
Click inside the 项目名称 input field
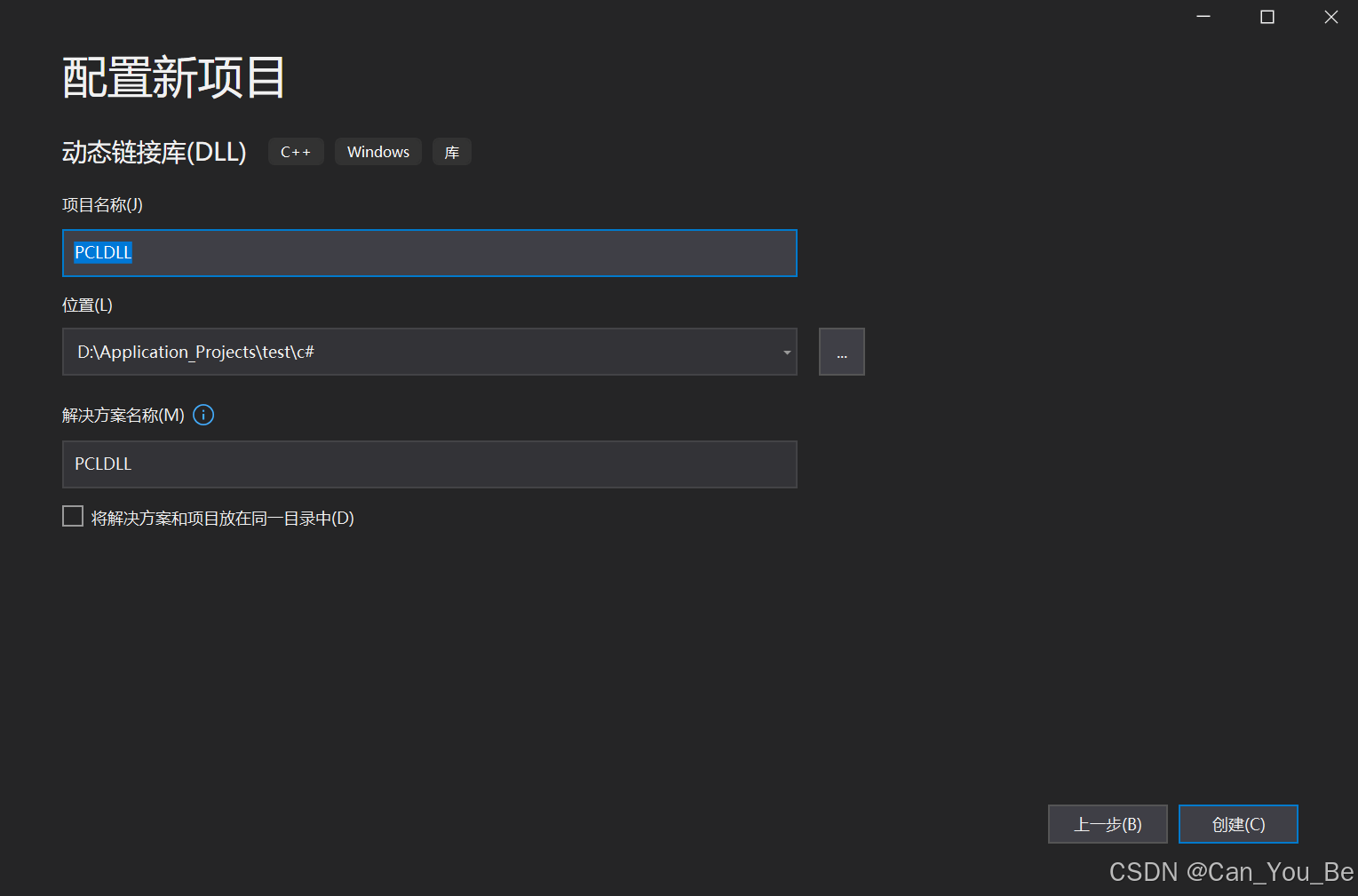pyautogui.click(x=429, y=253)
